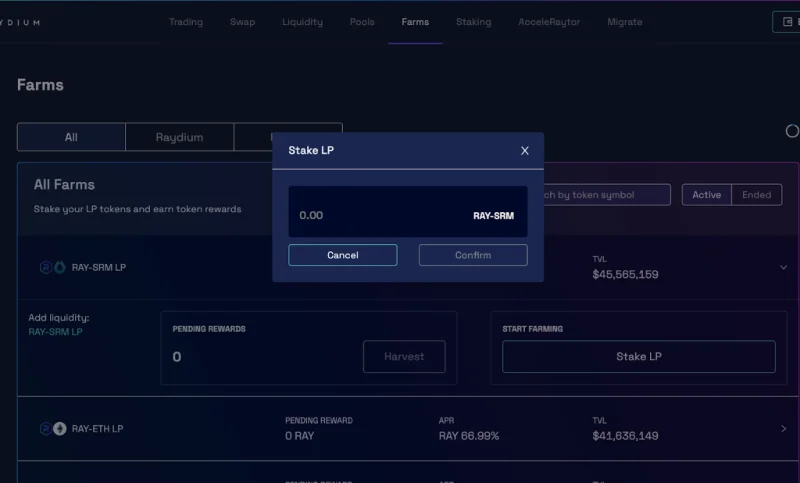
Task: Go to the Swap tab
Action: coord(242,22)
